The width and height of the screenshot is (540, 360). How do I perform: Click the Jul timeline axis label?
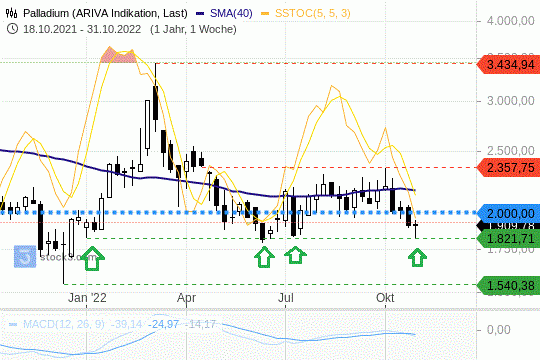coord(286,298)
